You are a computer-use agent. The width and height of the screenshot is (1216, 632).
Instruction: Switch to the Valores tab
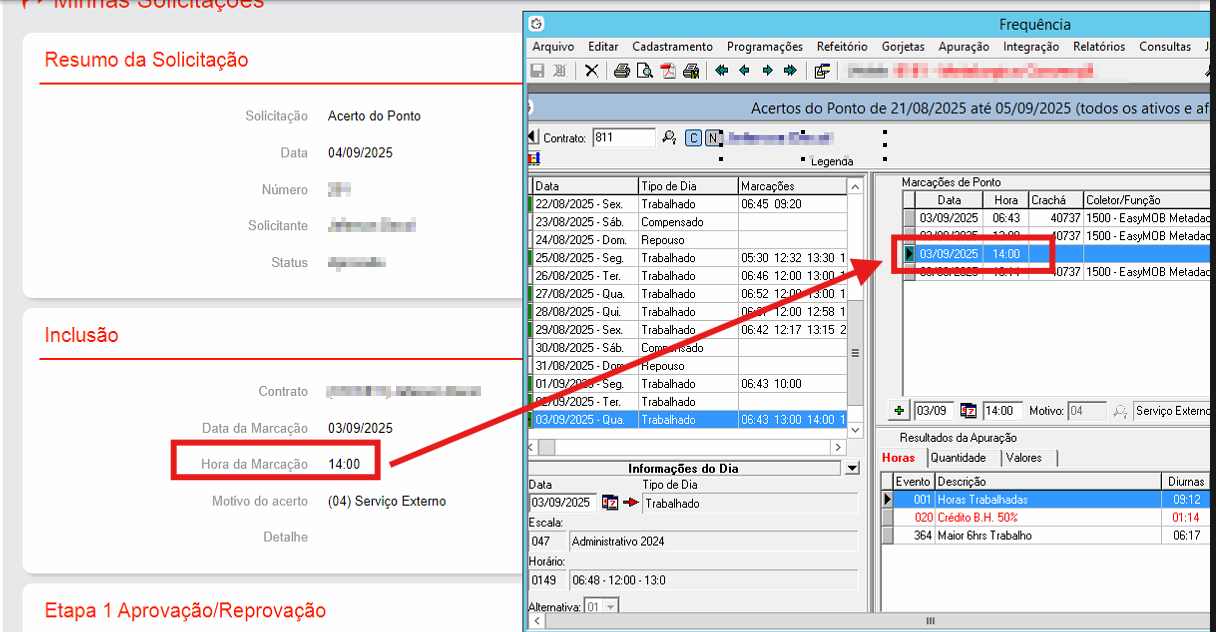point(1023,458)
